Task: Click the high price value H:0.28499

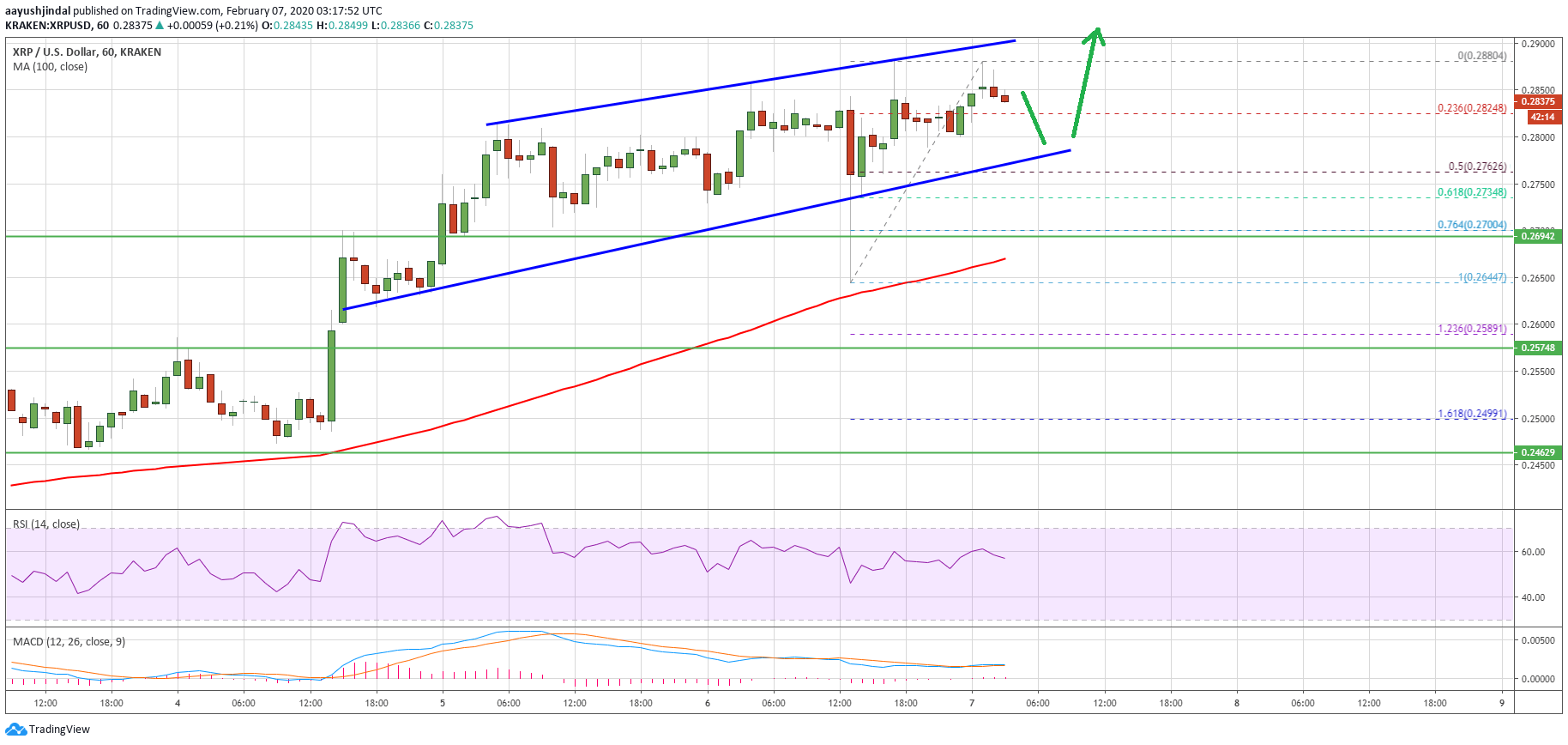Action: click(342, 26)
